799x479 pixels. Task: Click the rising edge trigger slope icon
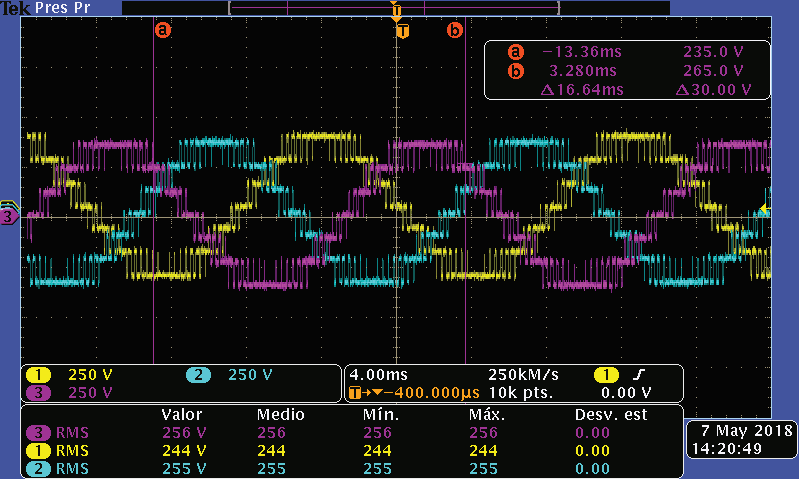pos(638,375)
